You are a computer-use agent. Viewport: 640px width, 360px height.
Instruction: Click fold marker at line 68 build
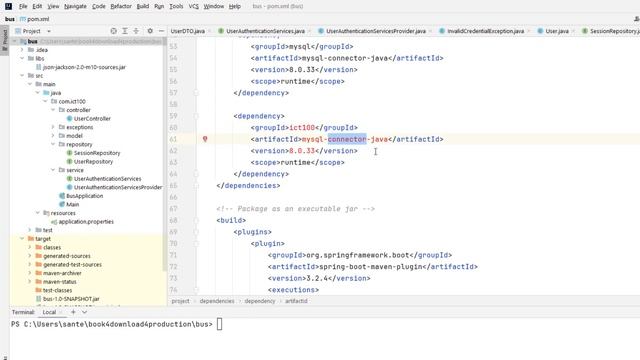pos(196,220)
